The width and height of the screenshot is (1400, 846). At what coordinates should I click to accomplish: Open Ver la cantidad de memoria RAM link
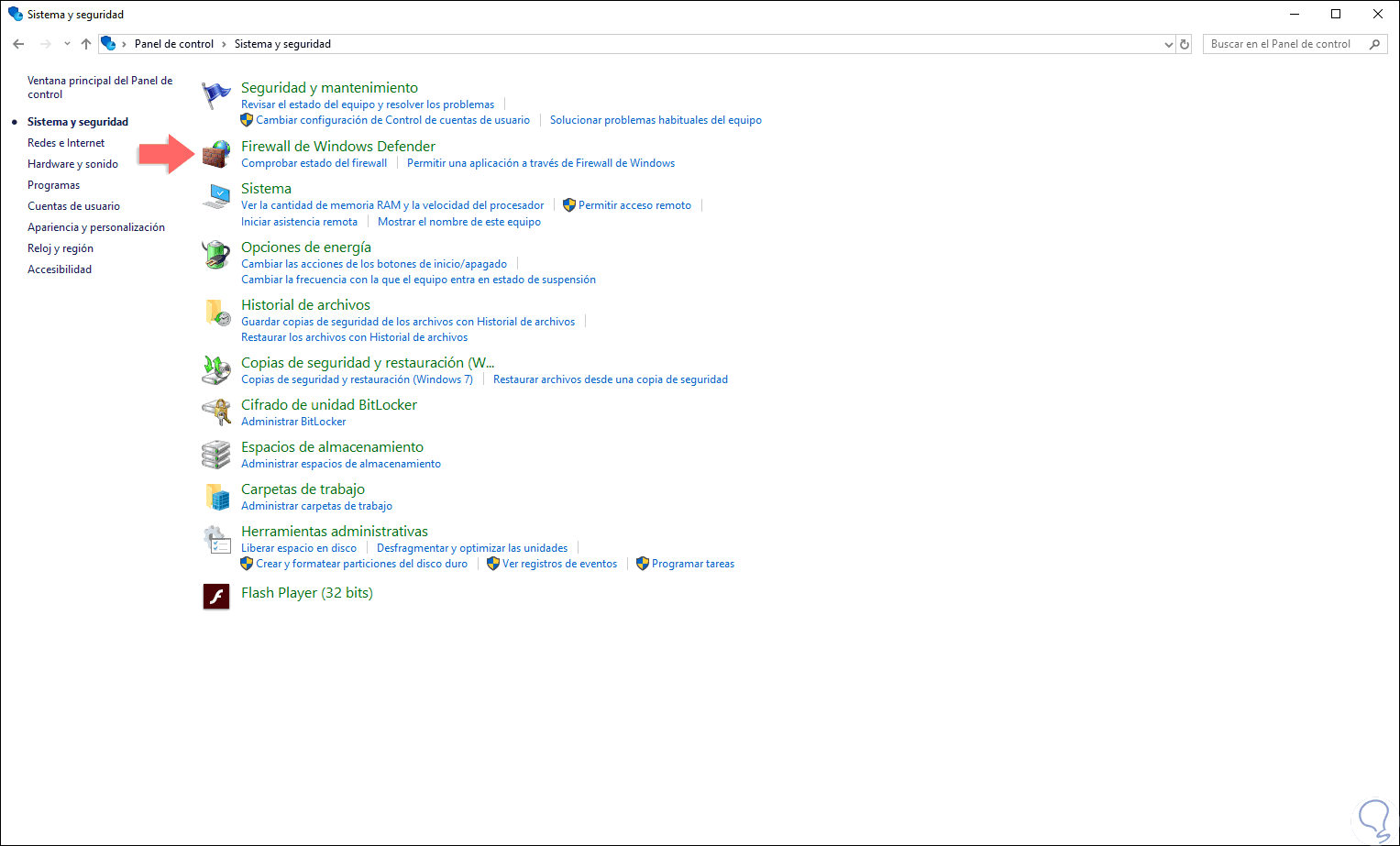[392, 205]
